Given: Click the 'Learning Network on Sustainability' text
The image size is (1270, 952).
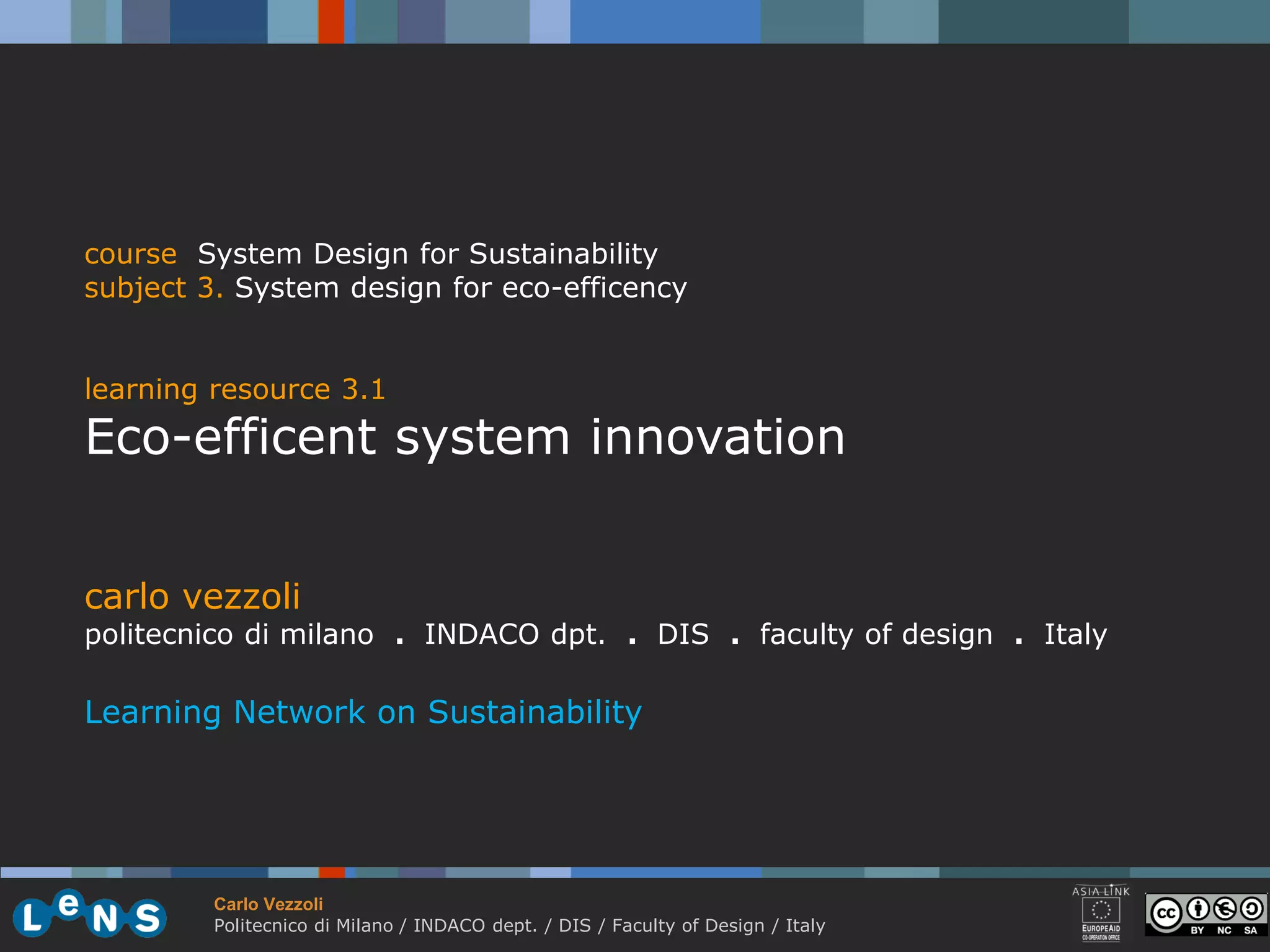Looking at the screenshot, I should pyautogui.click(x=363, y=712).
